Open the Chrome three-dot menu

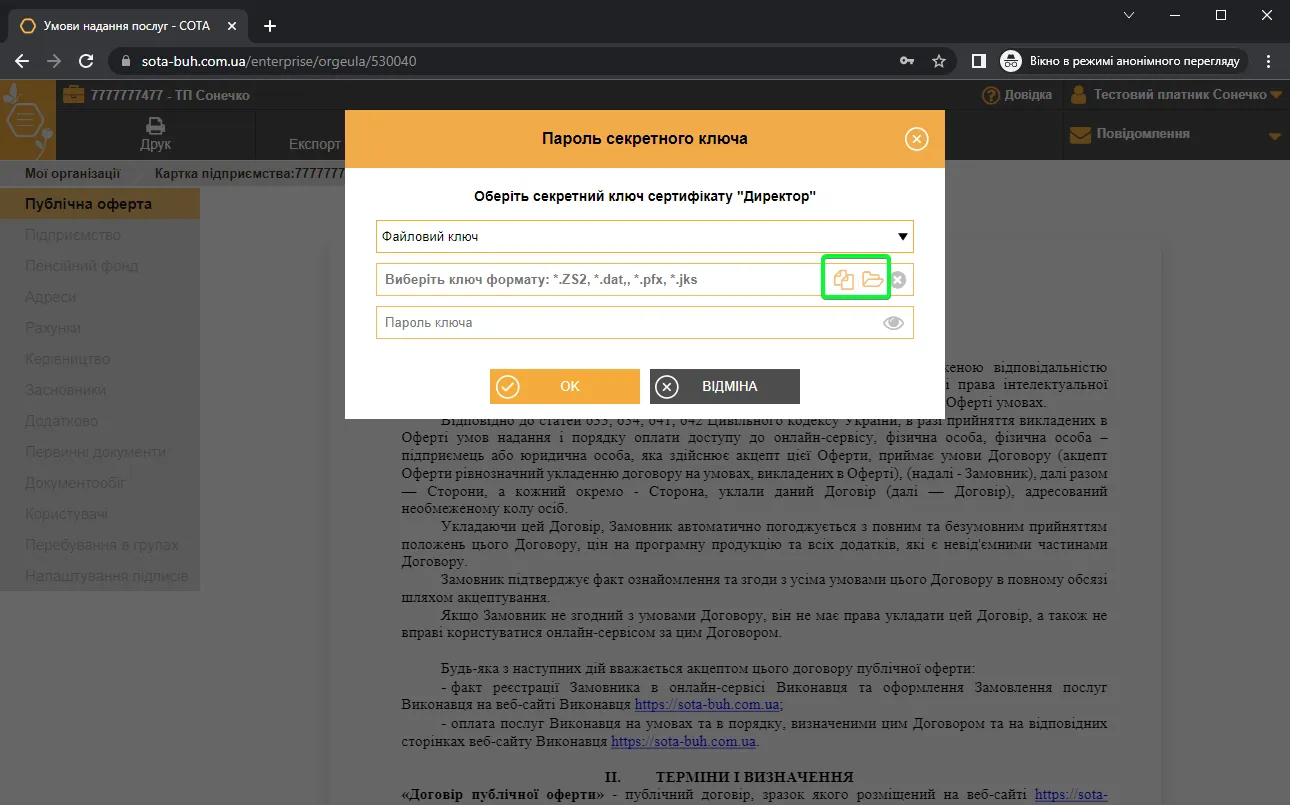click(1268, 61)
